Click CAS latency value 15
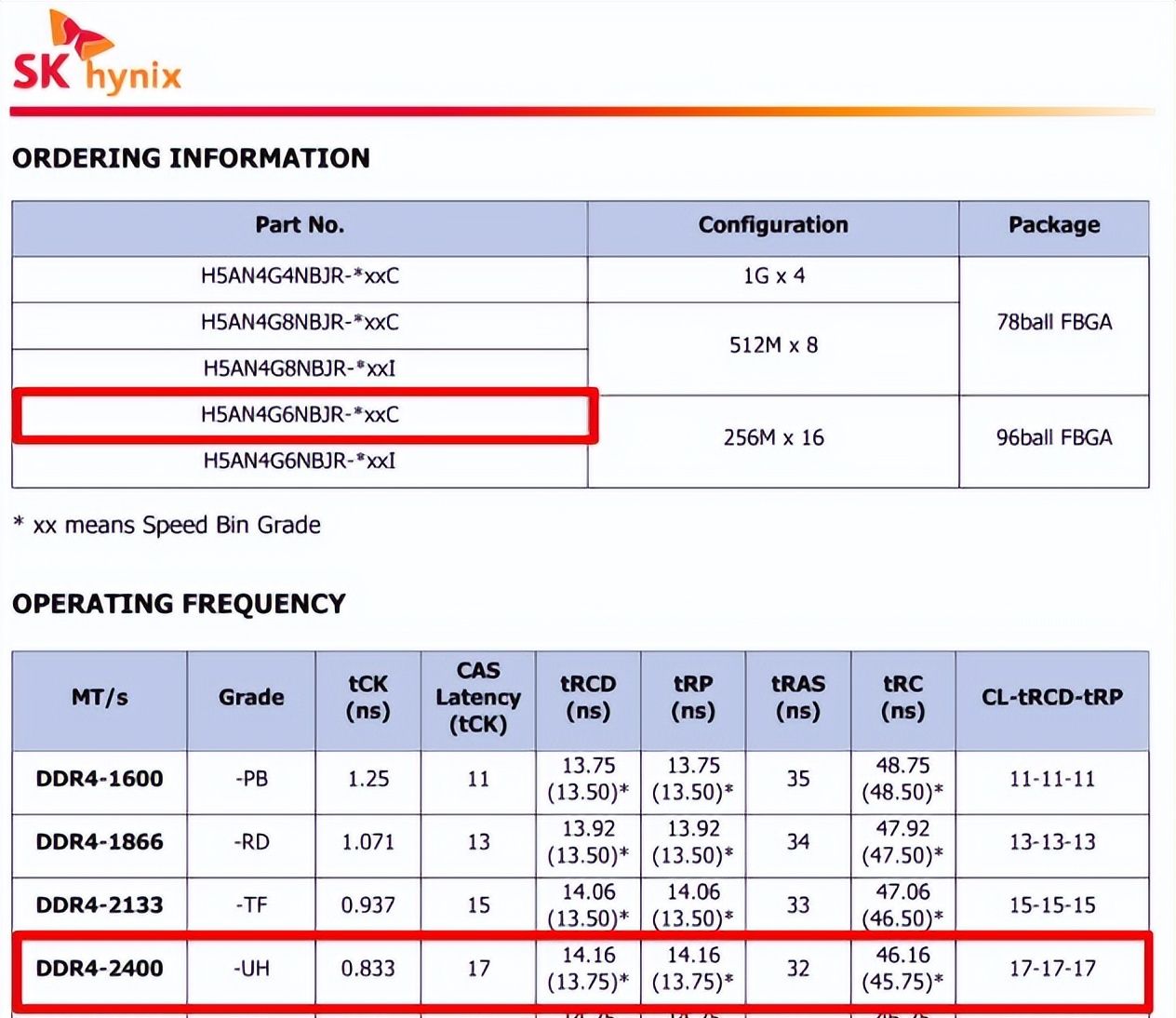This screenshot has height=1018, width=1176. 478,906
